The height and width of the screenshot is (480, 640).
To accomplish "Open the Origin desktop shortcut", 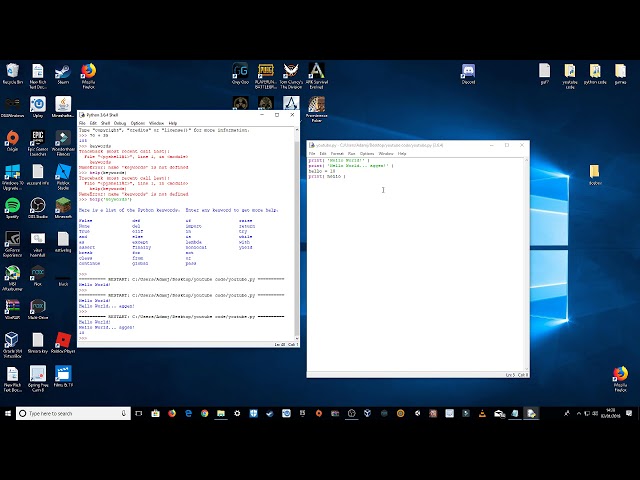I will click(x=13, y=141).
